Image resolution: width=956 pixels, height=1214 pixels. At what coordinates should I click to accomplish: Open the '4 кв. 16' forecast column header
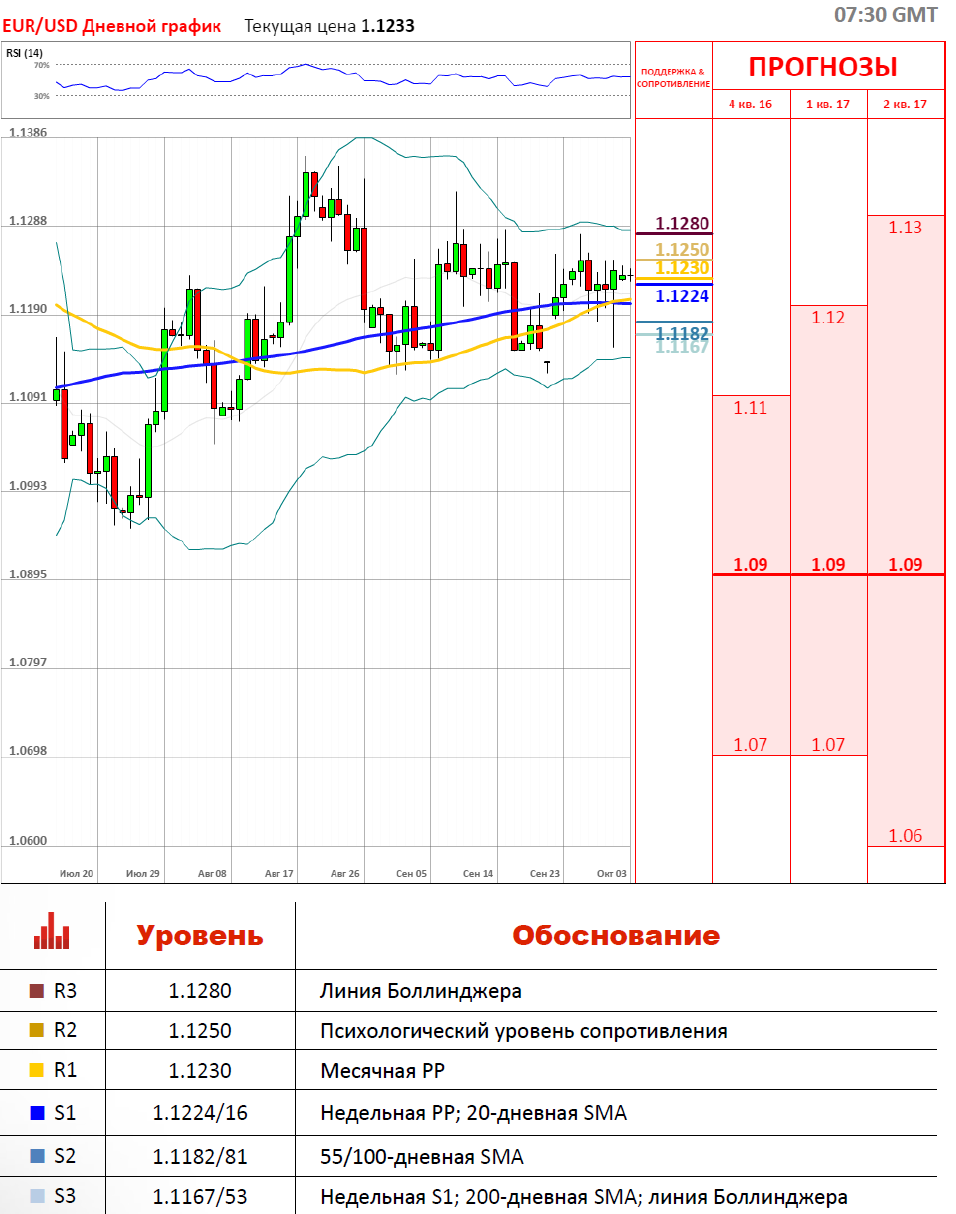point(750,104)
